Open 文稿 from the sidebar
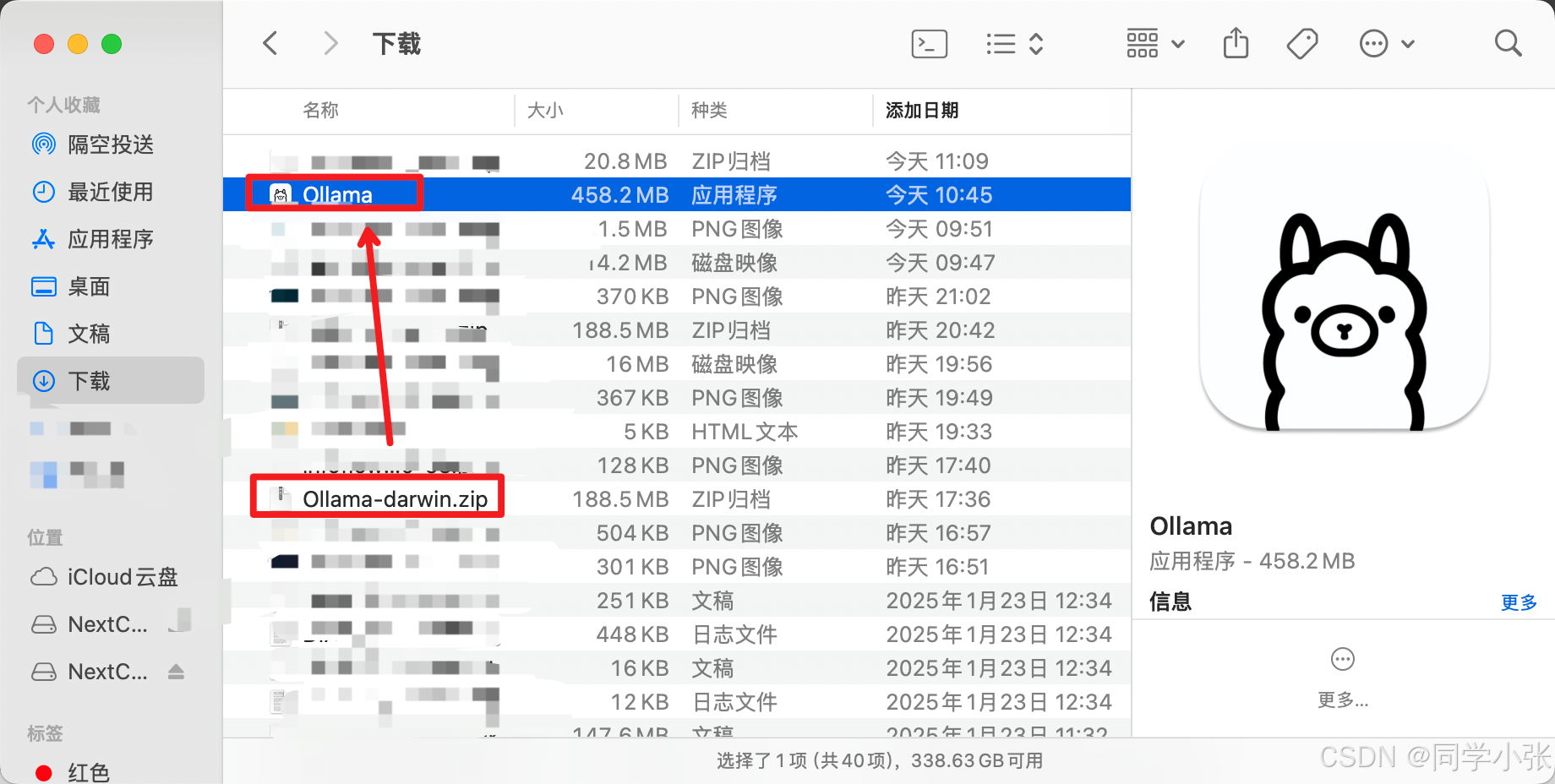 point(90,334)
